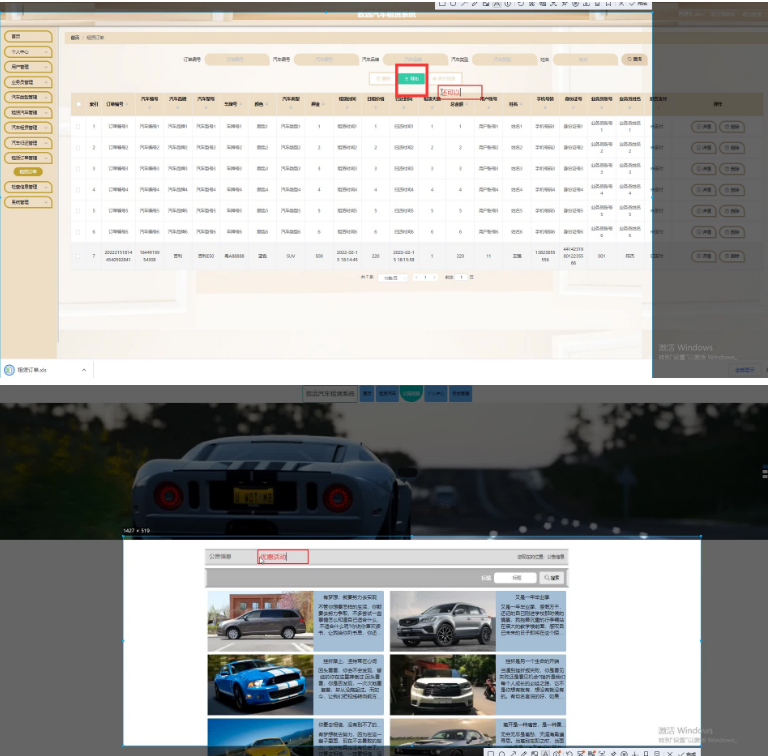Screen dimensions: 768x756
Task: Go to next page arrow in pagination
Action: tap(434, 278)
